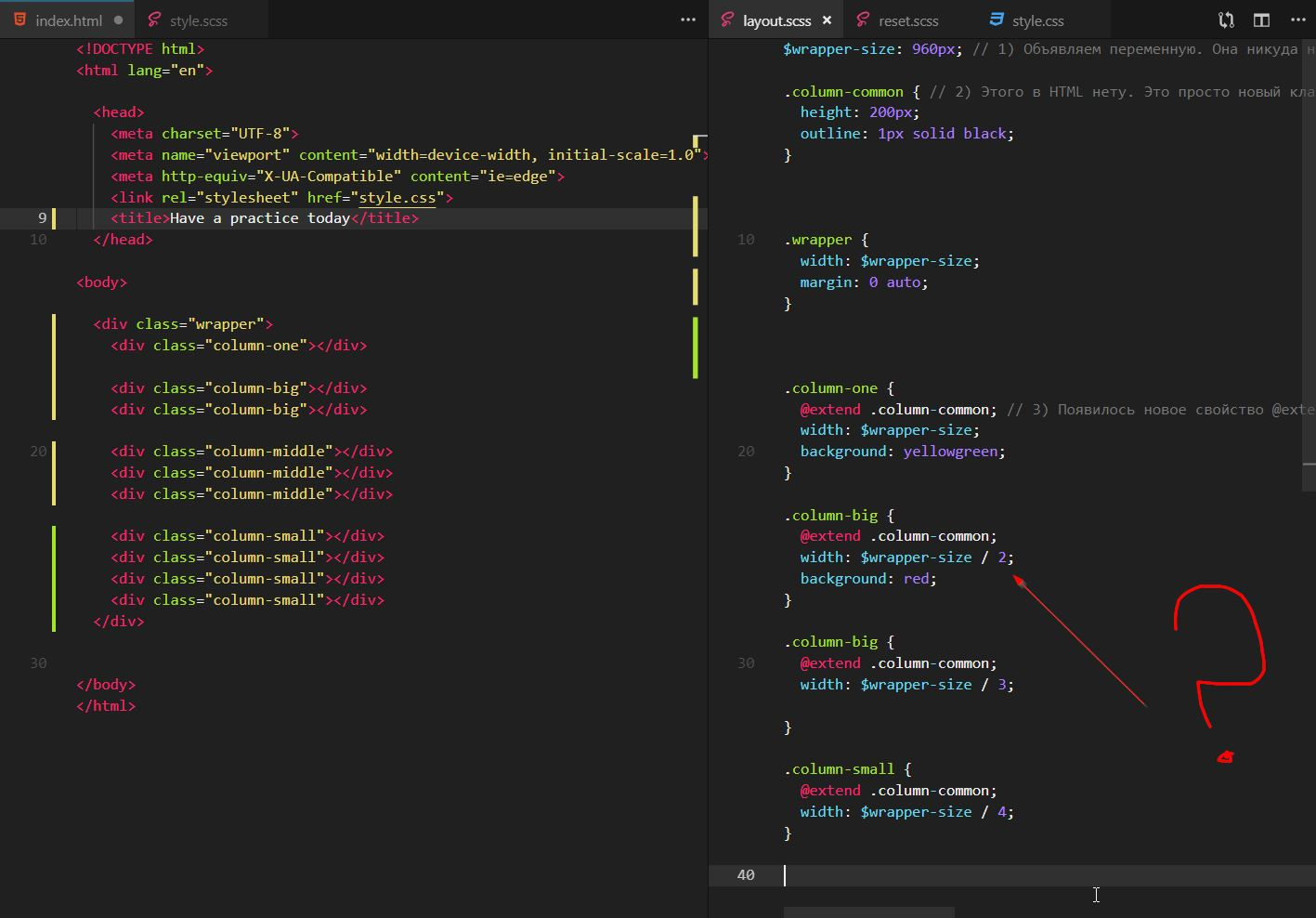Split the right editor with split icon
Screen dimensions: 1316x918
1261,20
